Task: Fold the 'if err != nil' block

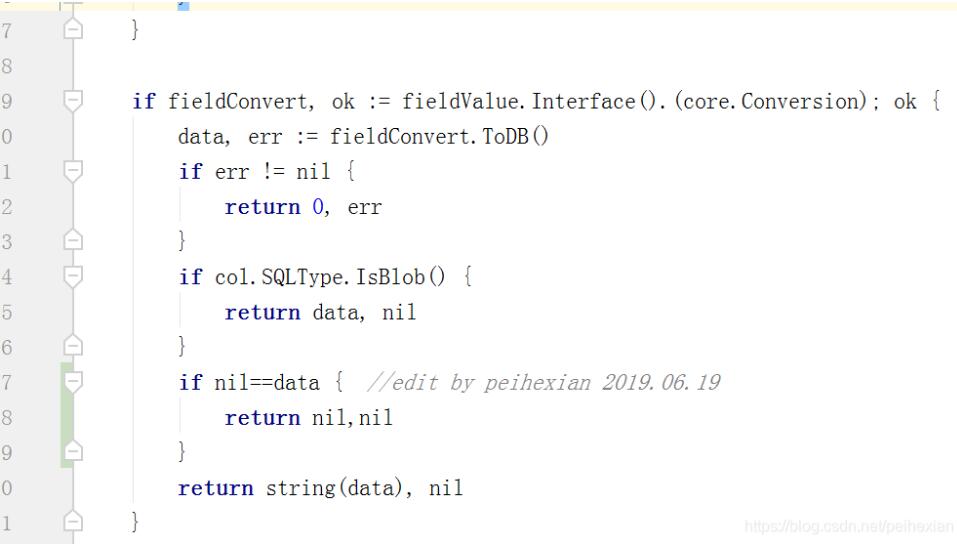Action: coord(72,171)
